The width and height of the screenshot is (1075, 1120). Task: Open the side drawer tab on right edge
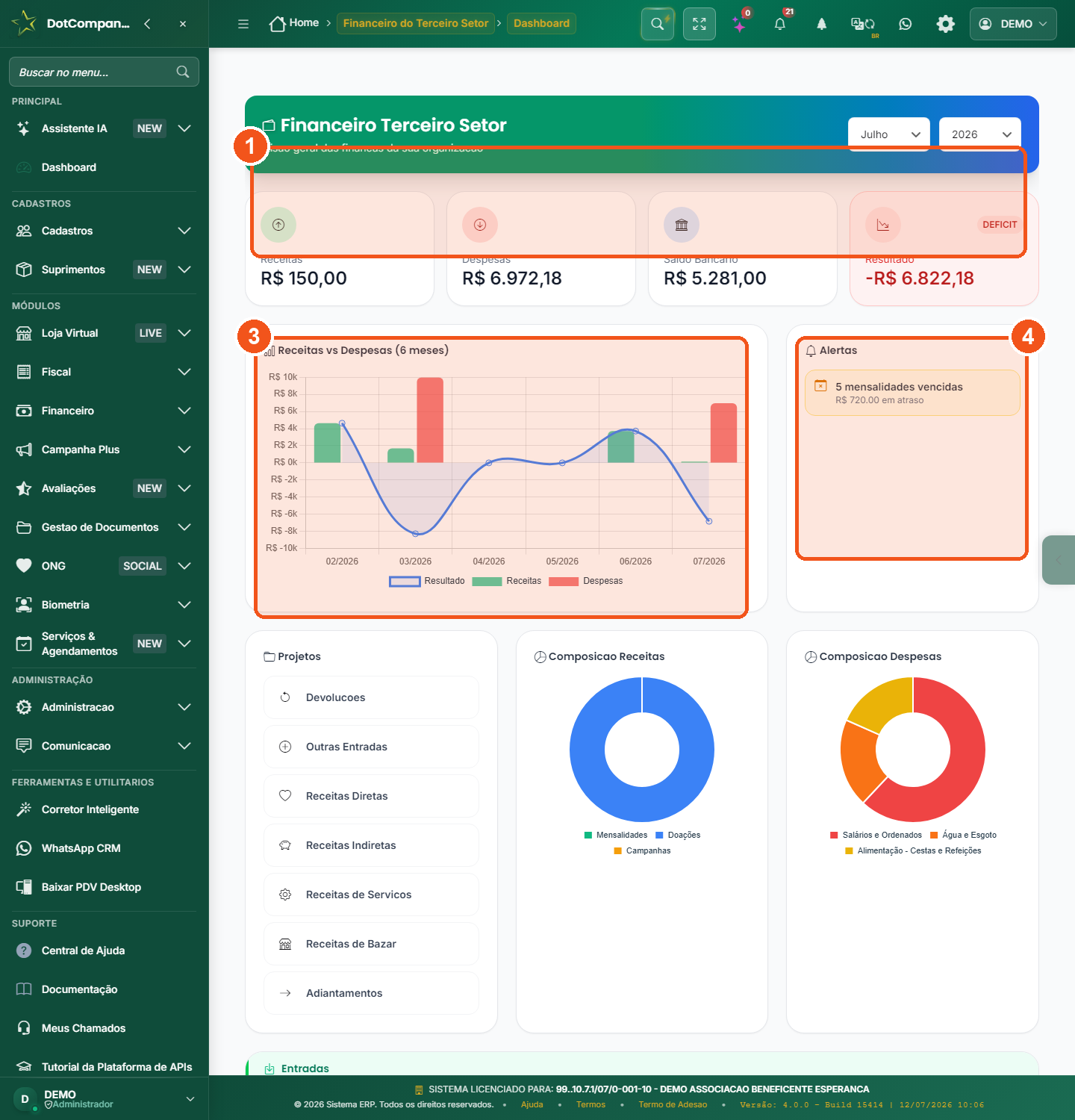click(1059, 560)
